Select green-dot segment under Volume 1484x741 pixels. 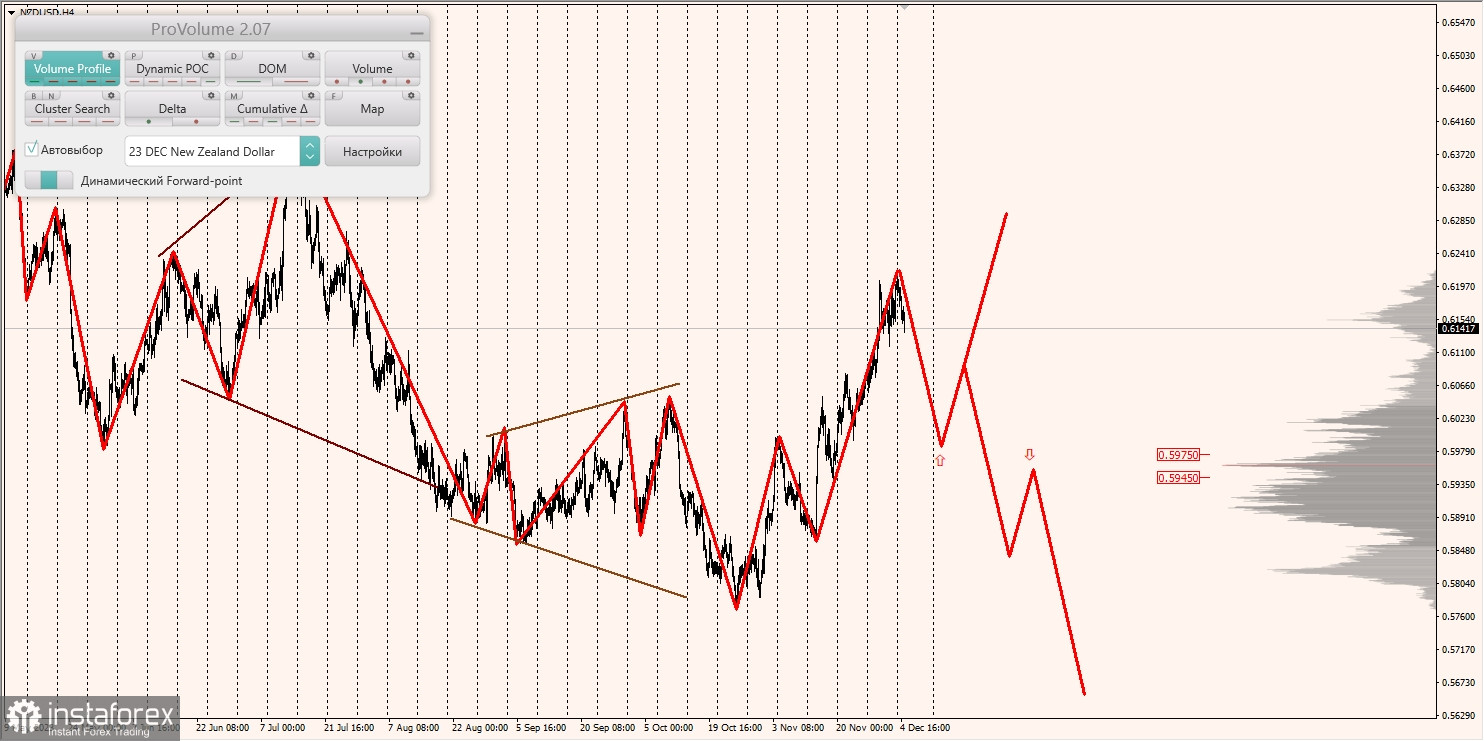point(360,81)
